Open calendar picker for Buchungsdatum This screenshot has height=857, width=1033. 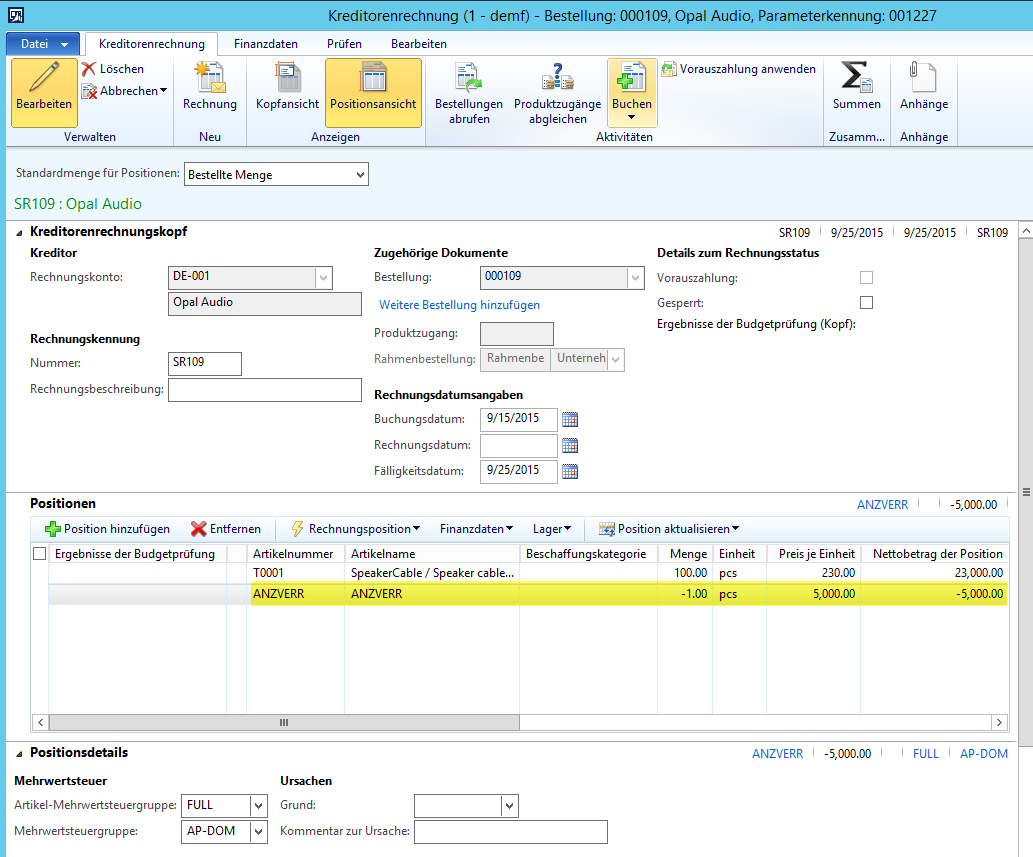pos(571,419)
